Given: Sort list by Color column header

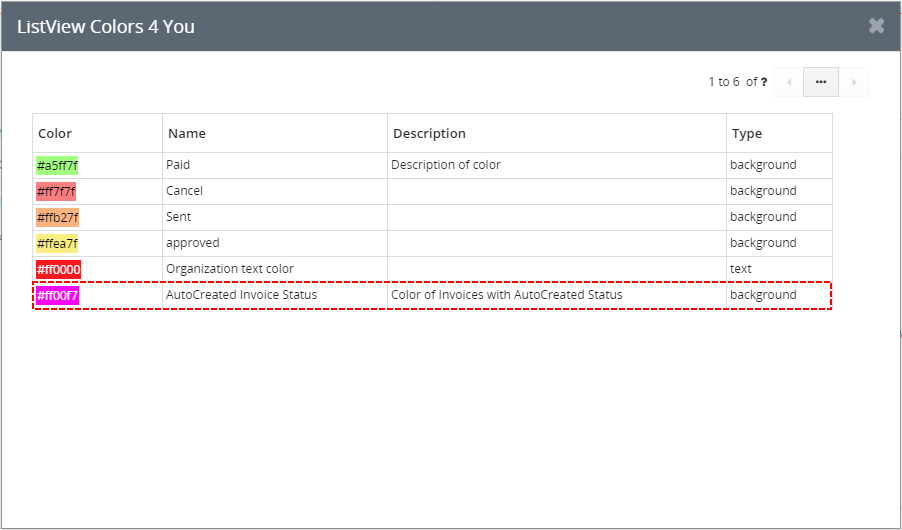Looking at the screenshot, I should 55,133.
